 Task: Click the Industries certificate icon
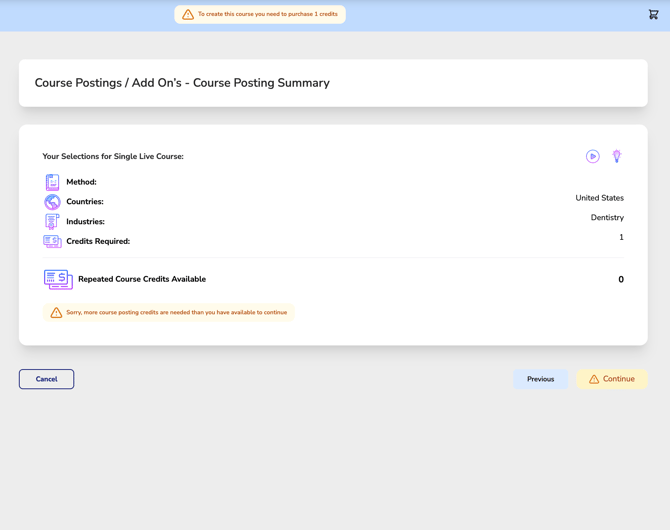pos(52,221)
